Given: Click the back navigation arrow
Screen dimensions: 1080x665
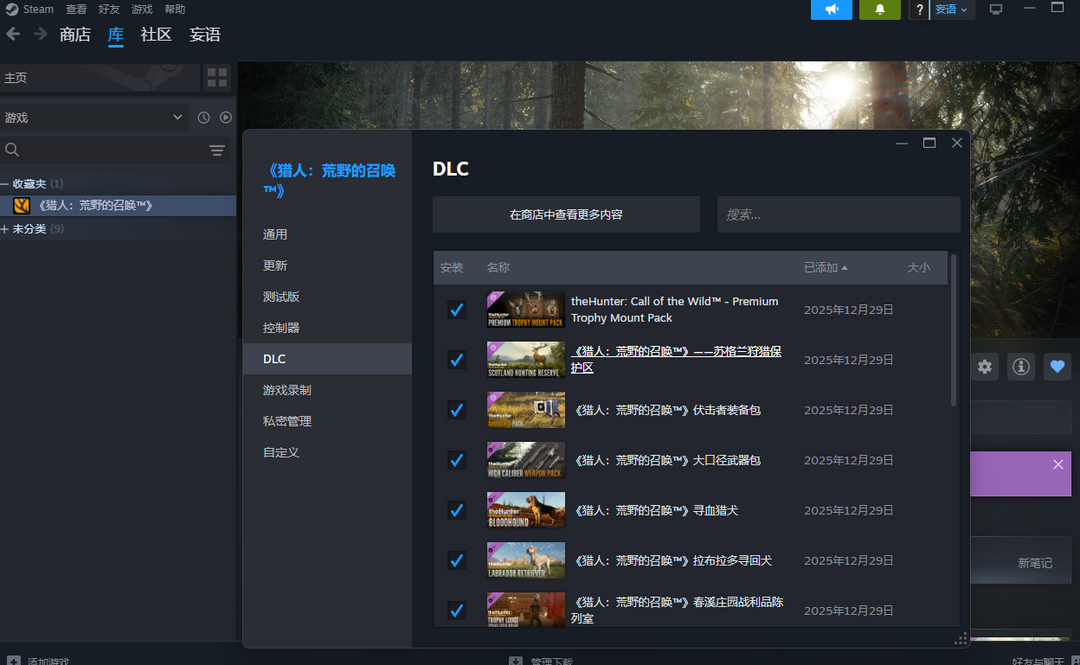Looking at the screenshot, I should click(13, 34).
